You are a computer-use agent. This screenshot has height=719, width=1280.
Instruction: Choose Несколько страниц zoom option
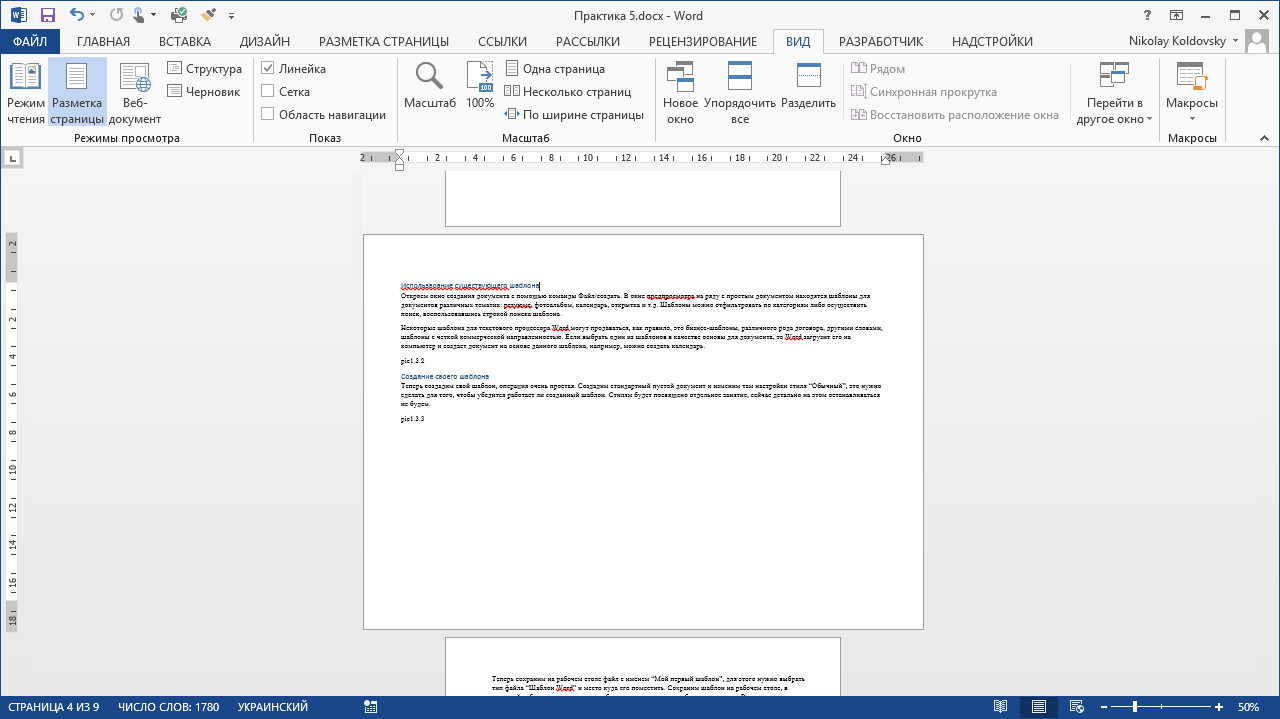pyautogui.click(x=567, y=91)
